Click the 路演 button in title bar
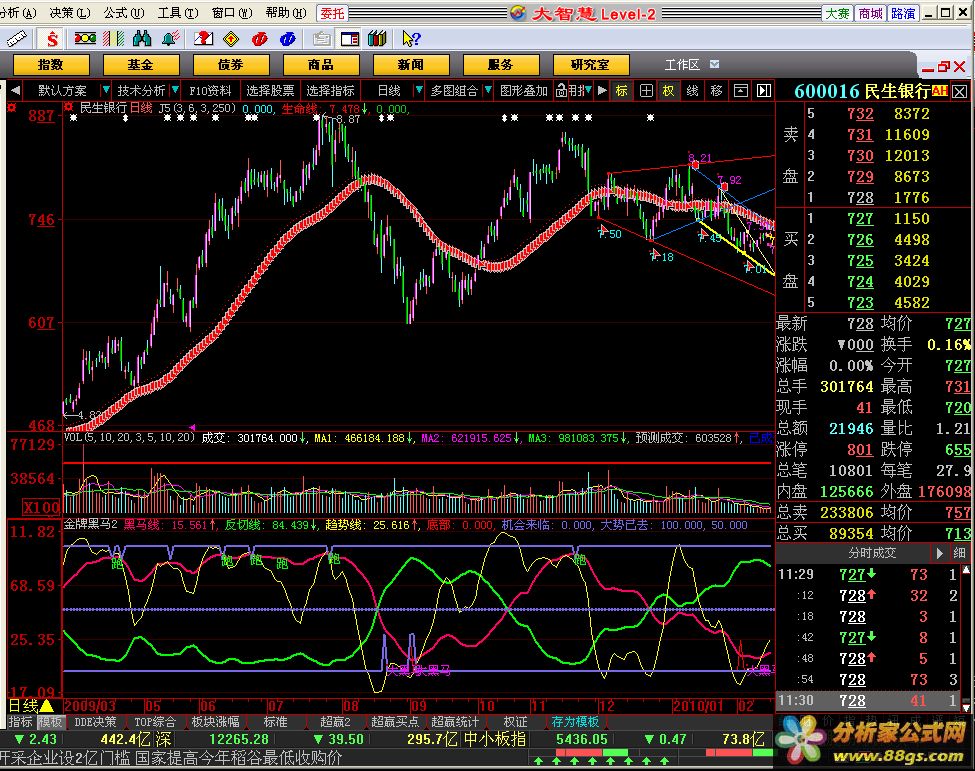This screenshot has width=975, height=771. [x=903, y=13]
